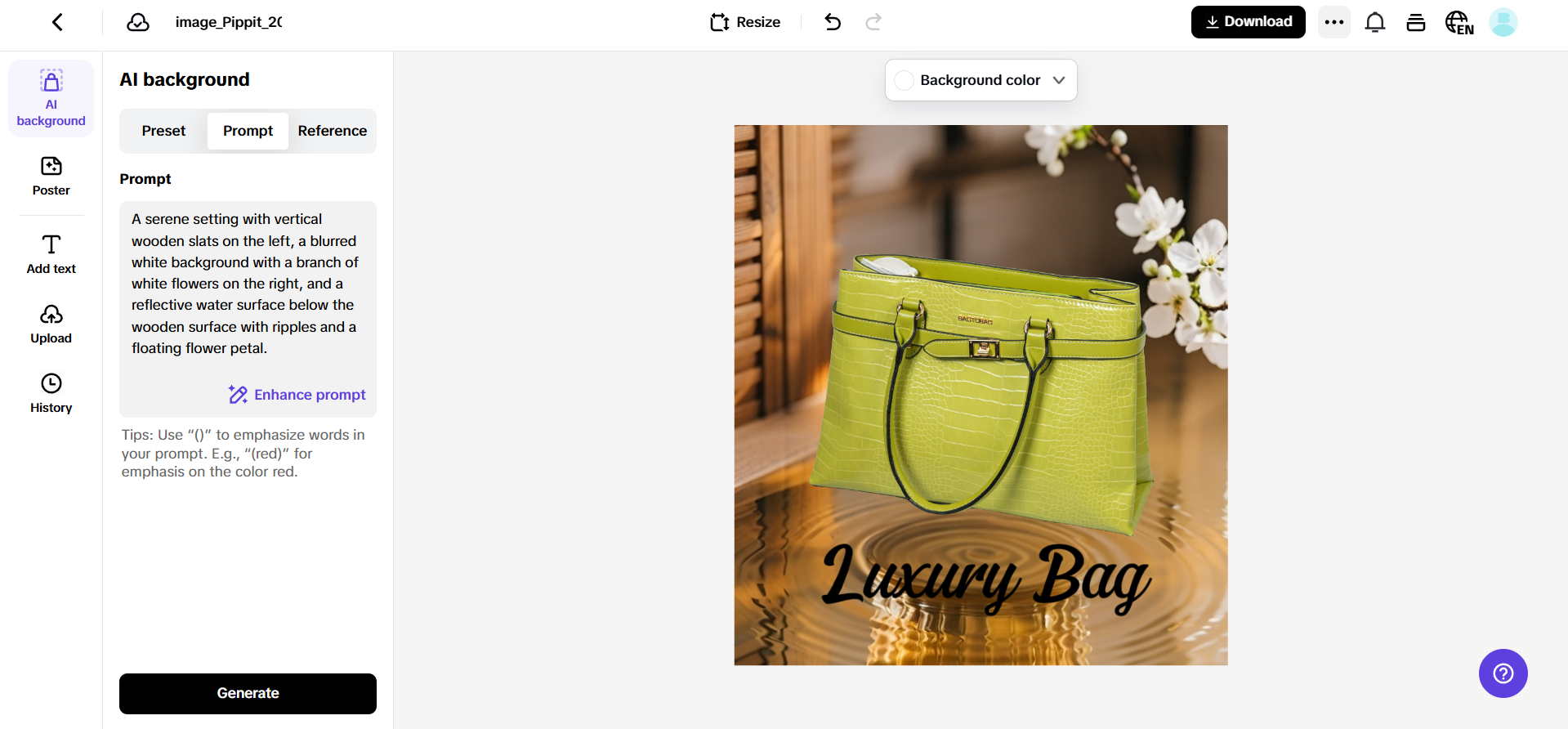Open the help question mark bubble
The image size is (1568, 729).
coord(1503,673)
